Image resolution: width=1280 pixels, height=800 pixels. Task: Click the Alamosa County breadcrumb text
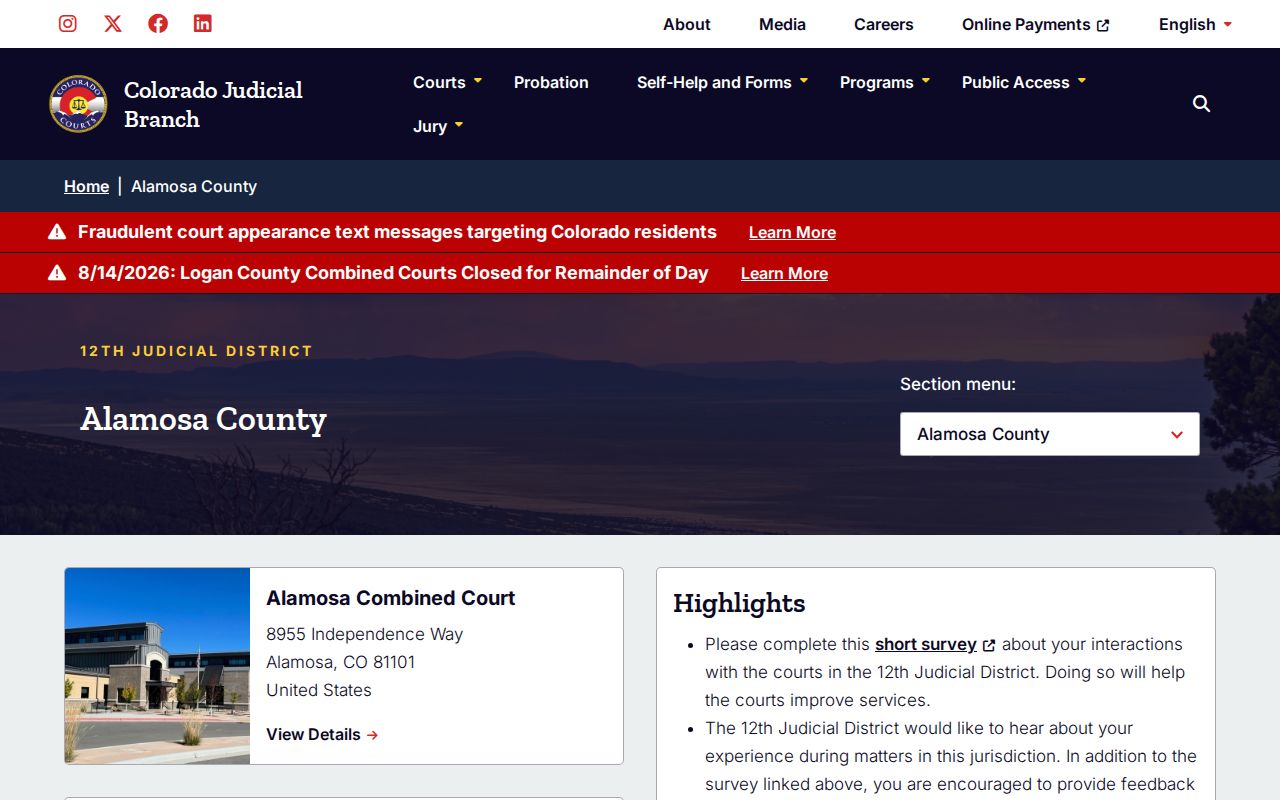coord(194,186)
